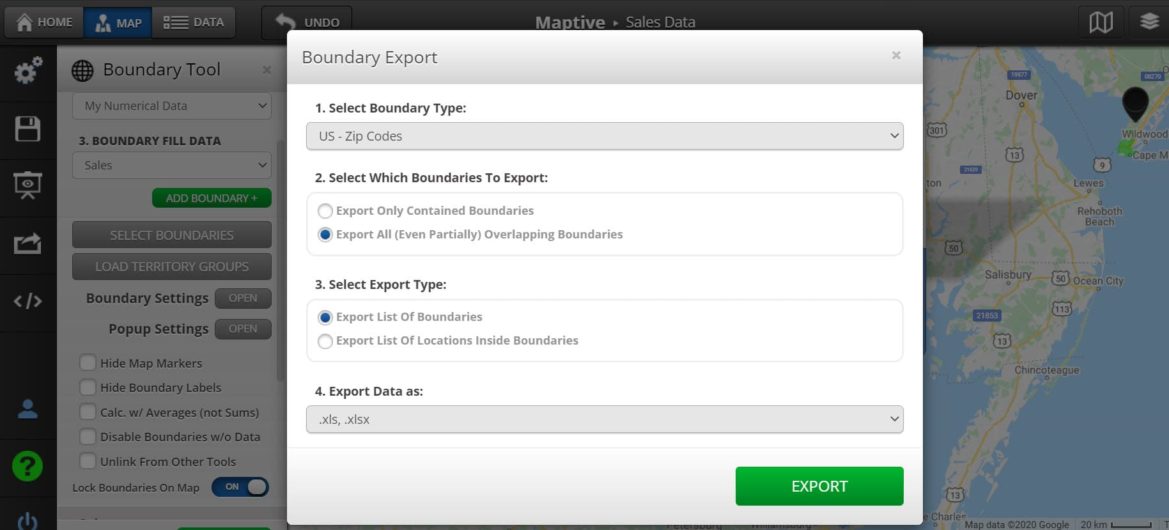Open the presentation screen icon in sidebar

[27, 186]
